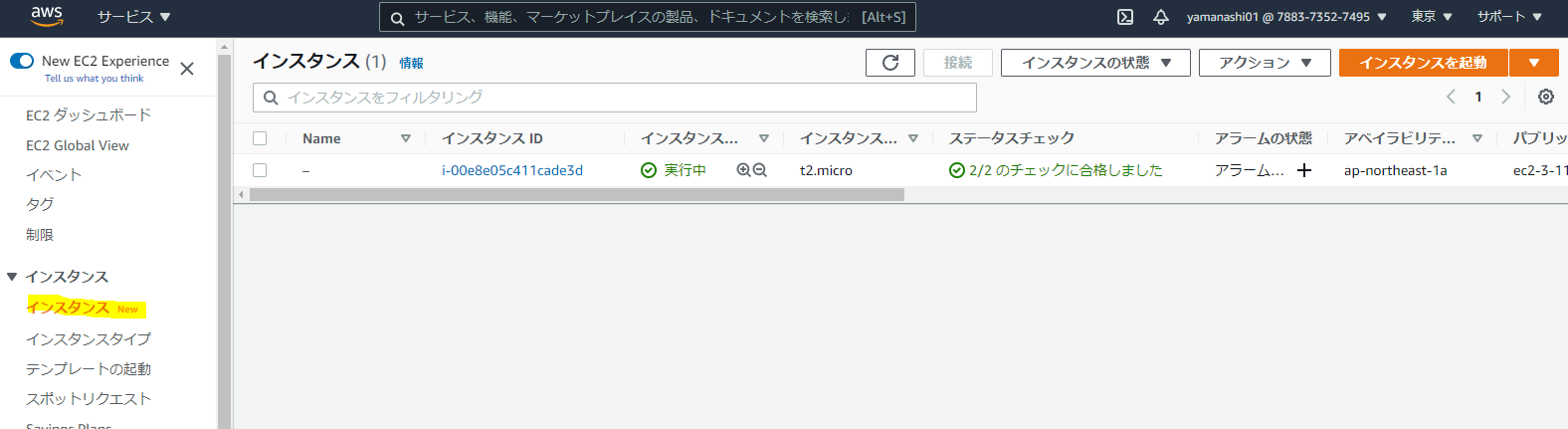Open the 東京 region dropdown

(x=1432, y=17)
